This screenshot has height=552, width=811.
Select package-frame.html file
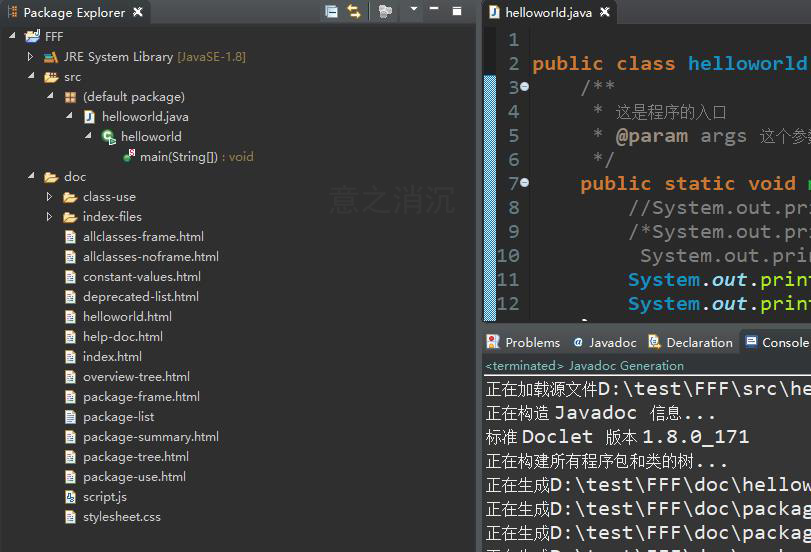(141, 397)
